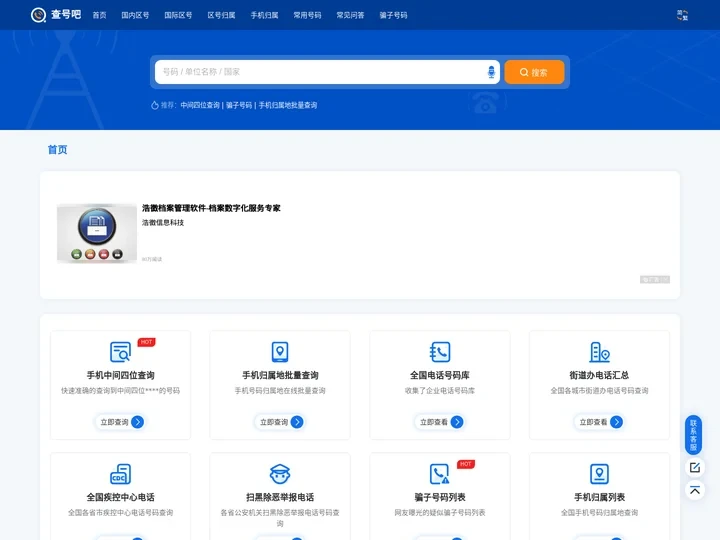This screenshot has height=540, width=720.
Task: Open recommended link 骗子号码
Action: pos(239,105)
